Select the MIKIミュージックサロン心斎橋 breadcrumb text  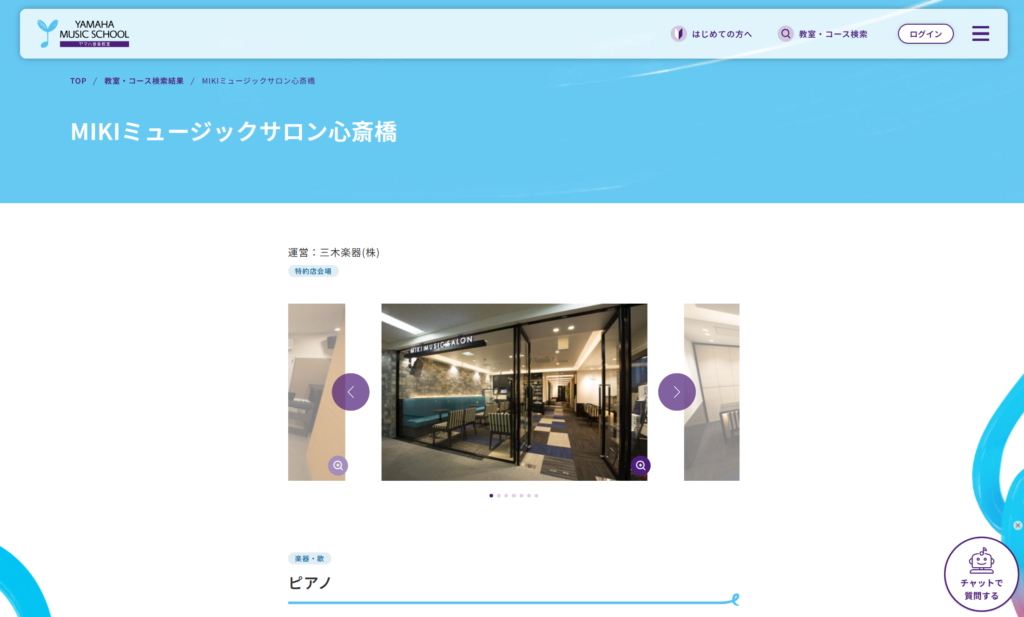[259, 81]
